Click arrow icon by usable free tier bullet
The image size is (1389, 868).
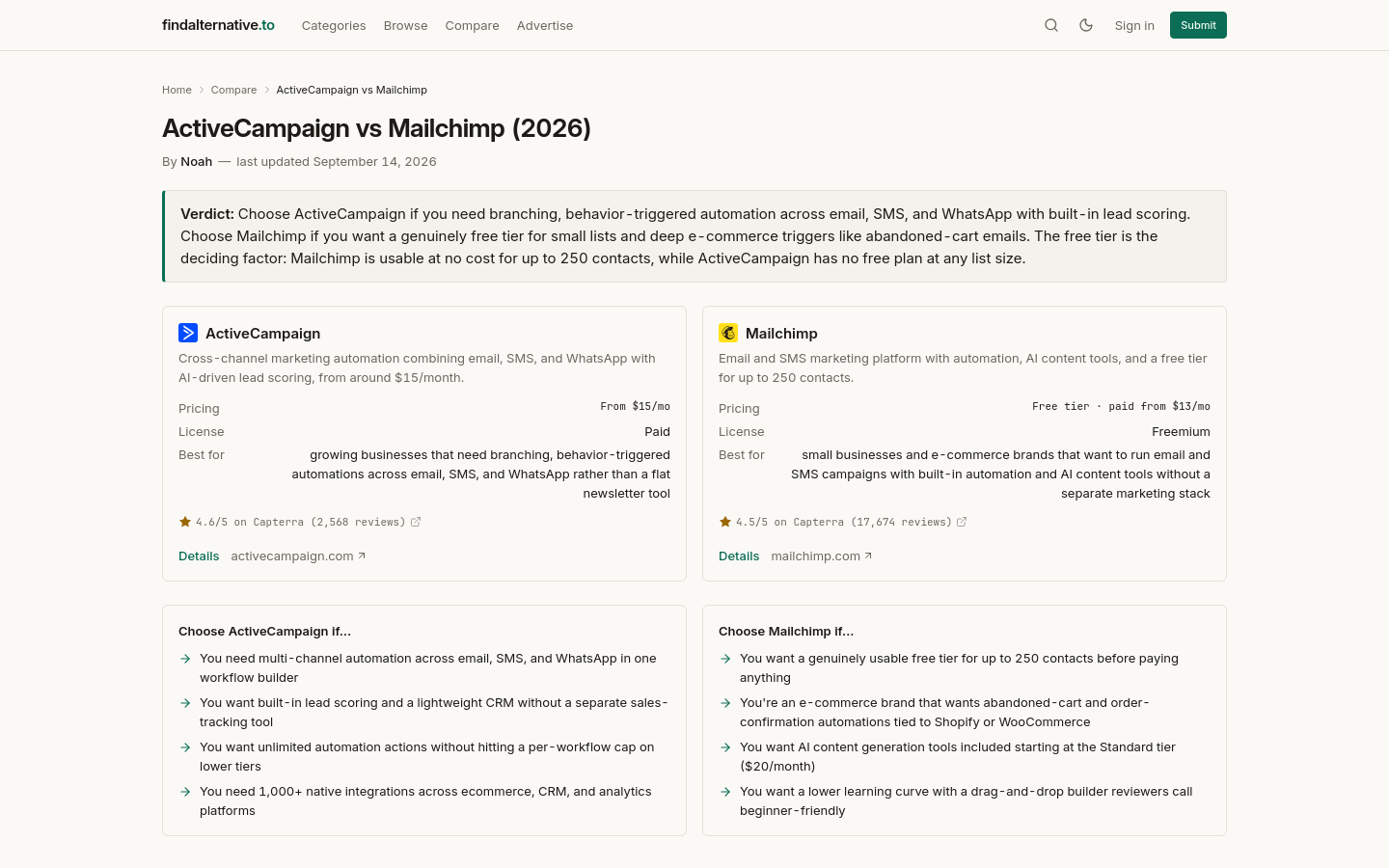pyautogui.click(x=725, y=659)
